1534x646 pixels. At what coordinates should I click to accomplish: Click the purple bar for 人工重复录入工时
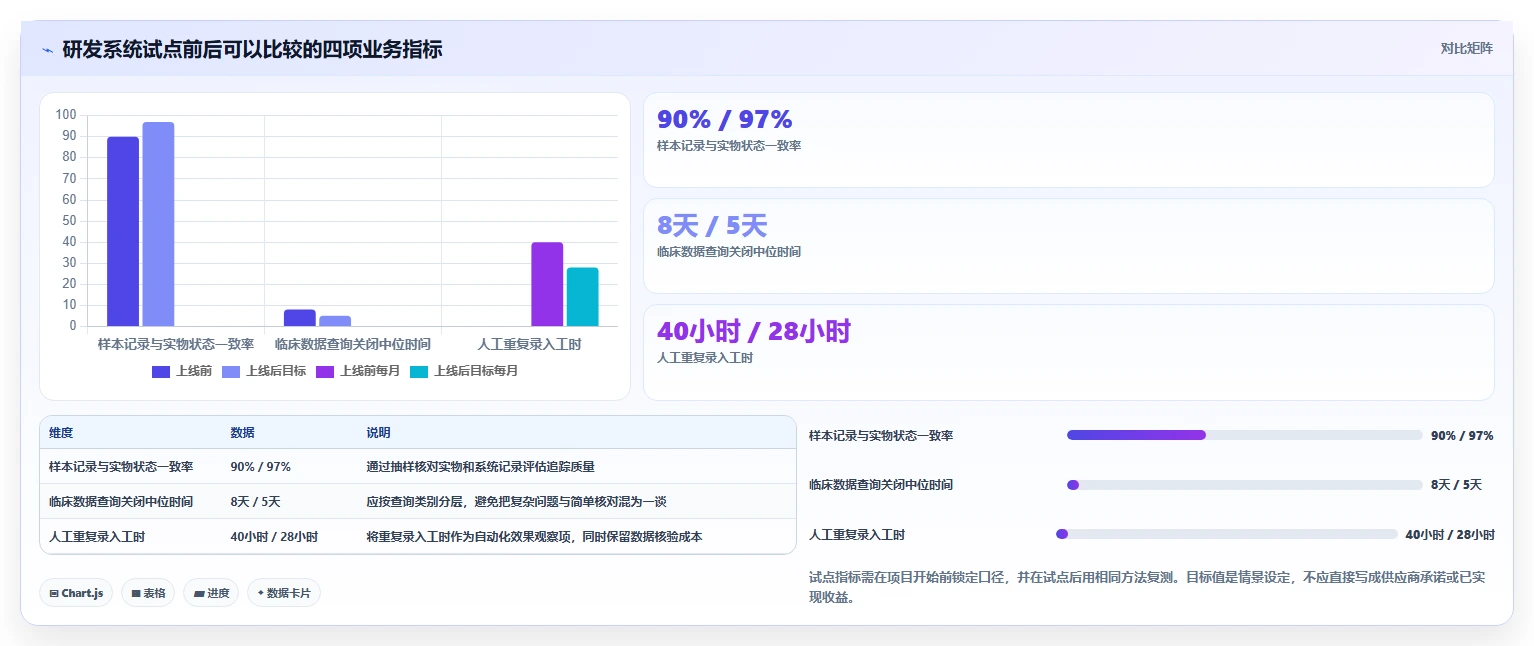tap(547, 284)
